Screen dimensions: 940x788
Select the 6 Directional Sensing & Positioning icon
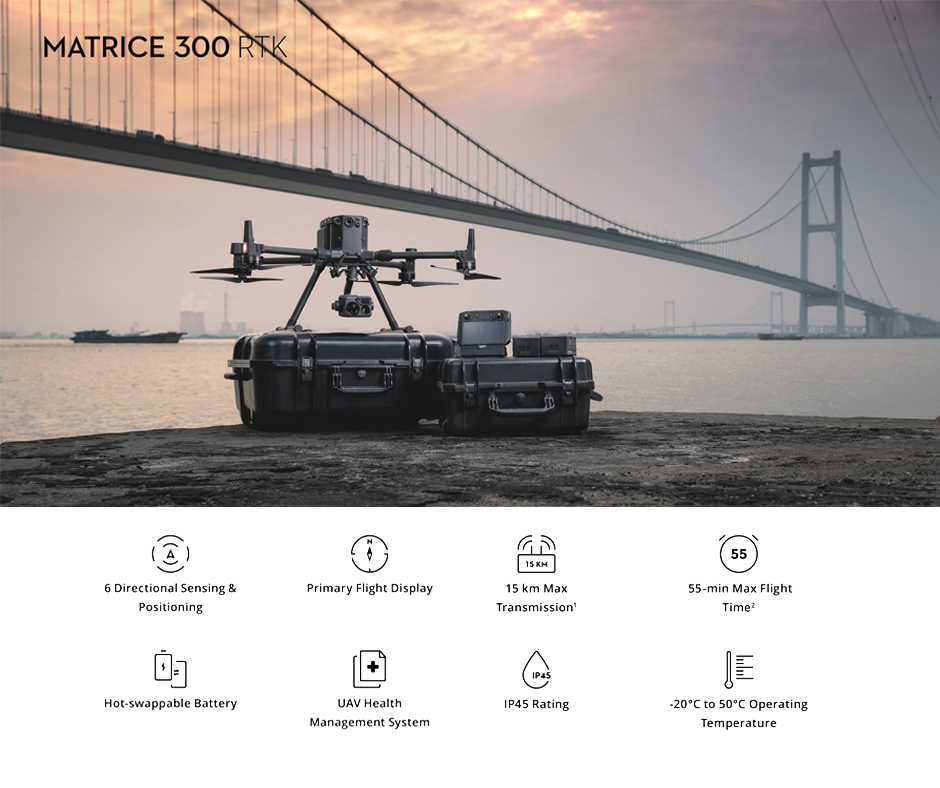click(170, 553)
